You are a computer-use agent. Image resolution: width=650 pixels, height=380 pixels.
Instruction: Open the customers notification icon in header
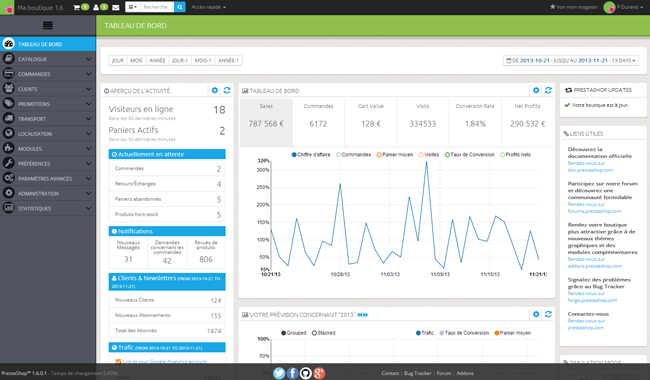click(96, 7)
